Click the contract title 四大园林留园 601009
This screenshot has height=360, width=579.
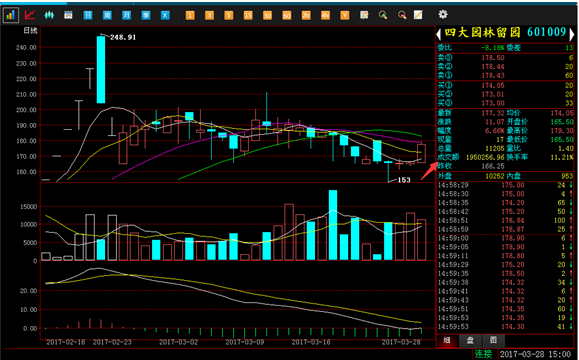[505, 32]
